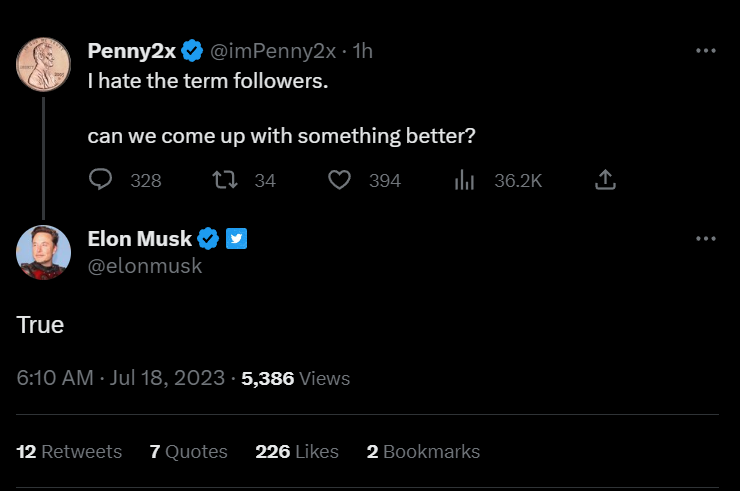Open Elon Musk's profile picture
This screenshot has height=491, width=740.
pos(43,253)
